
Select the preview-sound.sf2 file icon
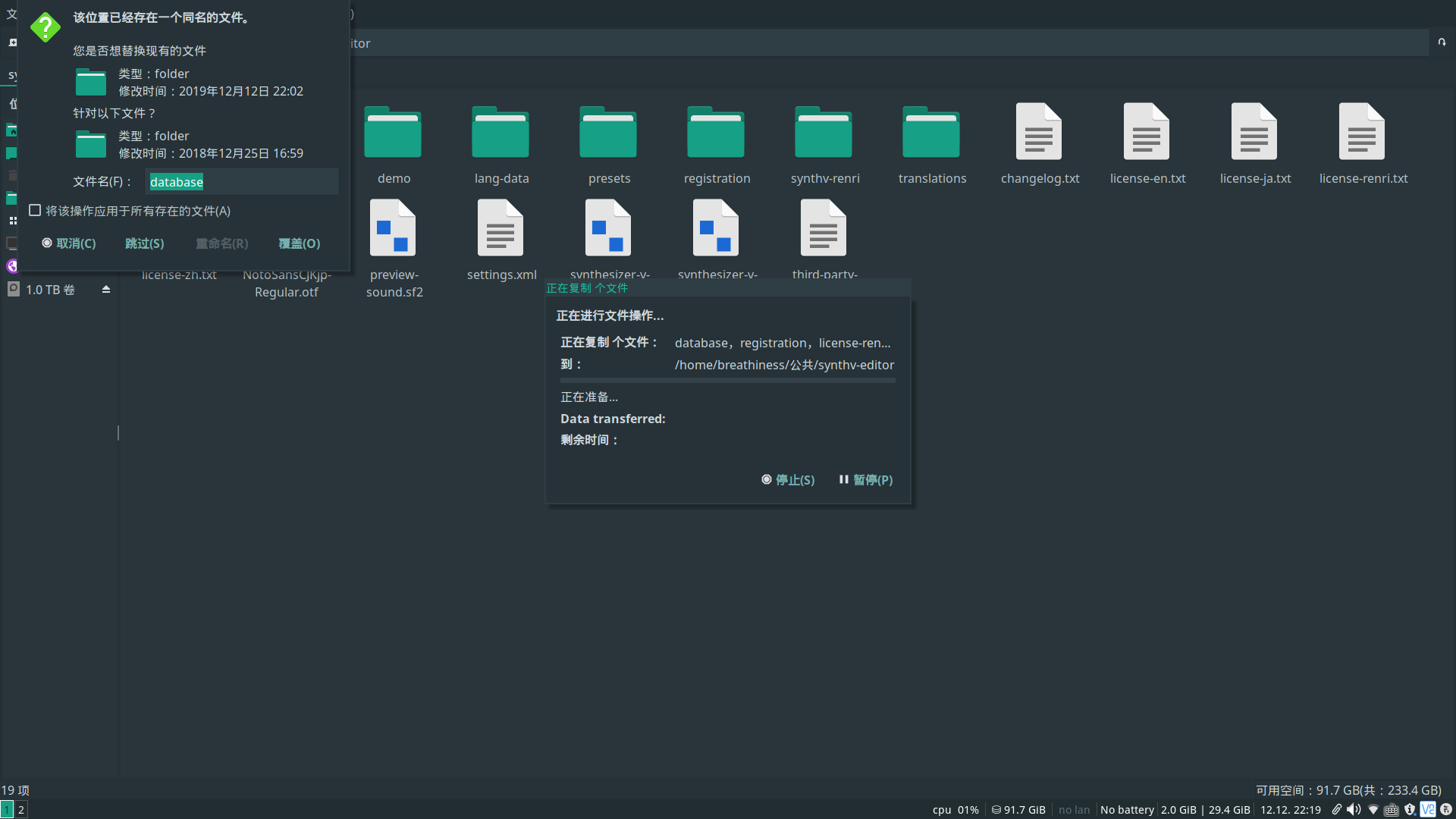[393, 229]
